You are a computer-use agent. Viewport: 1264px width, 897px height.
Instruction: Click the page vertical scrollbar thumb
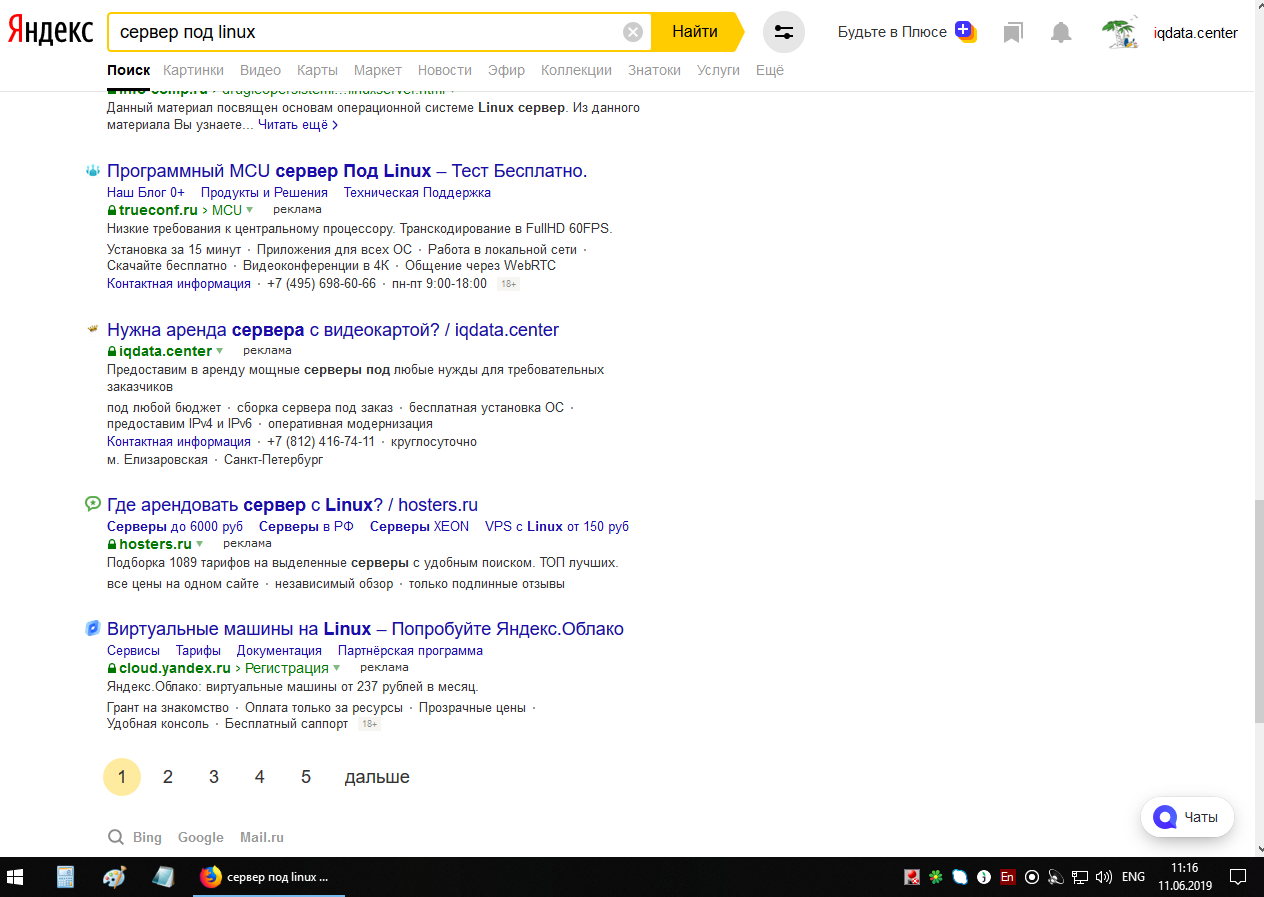[1258, 610]
